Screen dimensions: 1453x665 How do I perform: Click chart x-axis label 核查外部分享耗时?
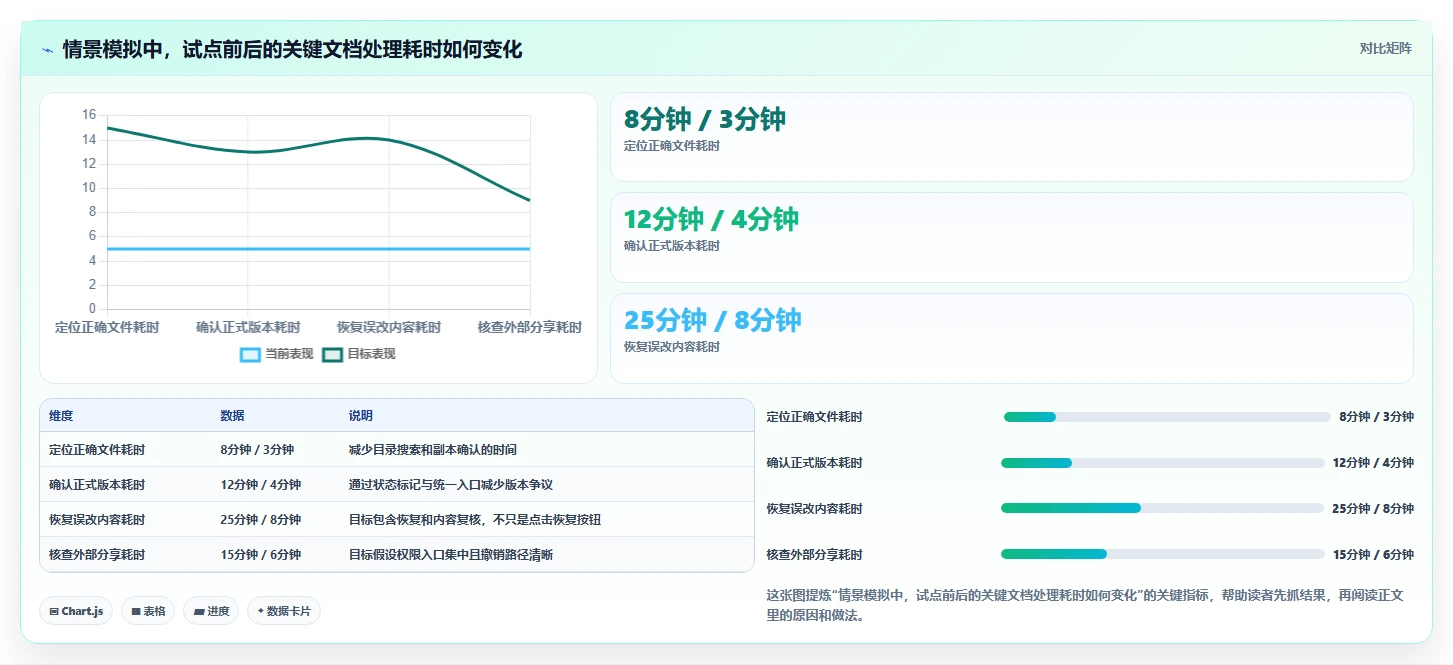[x=530, y=327]
